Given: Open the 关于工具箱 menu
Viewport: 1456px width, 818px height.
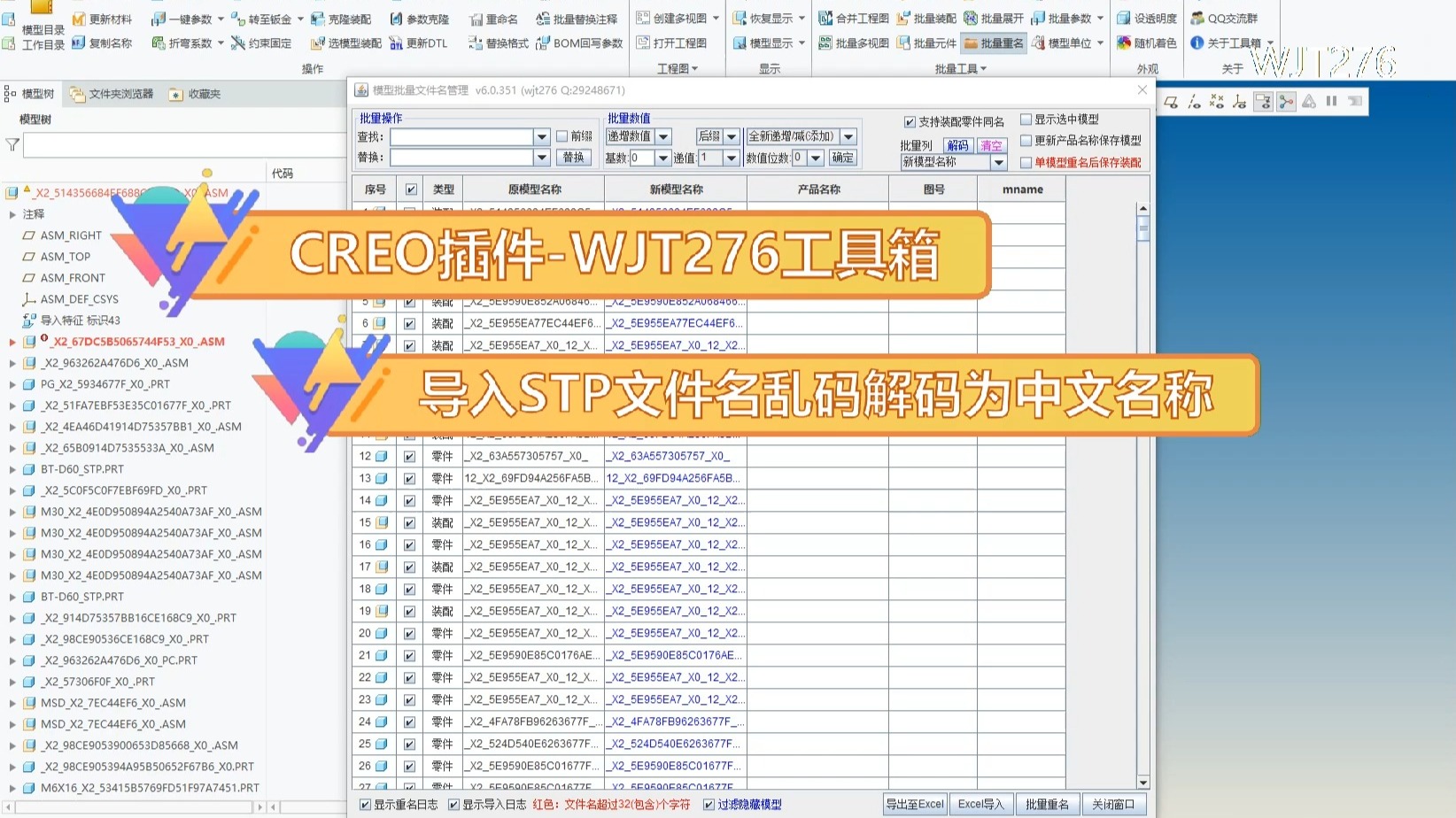Looking at the screenshot, I should tap(1234, 42).
